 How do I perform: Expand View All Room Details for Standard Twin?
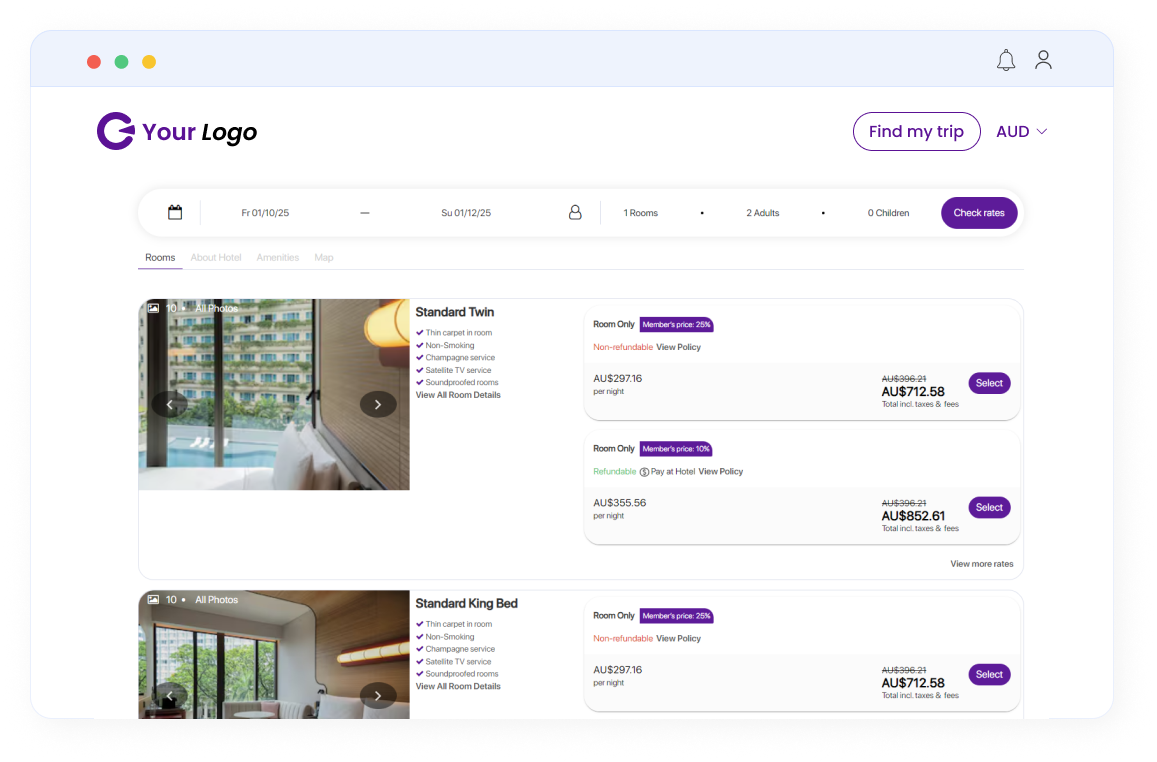[x=458, y=395]
